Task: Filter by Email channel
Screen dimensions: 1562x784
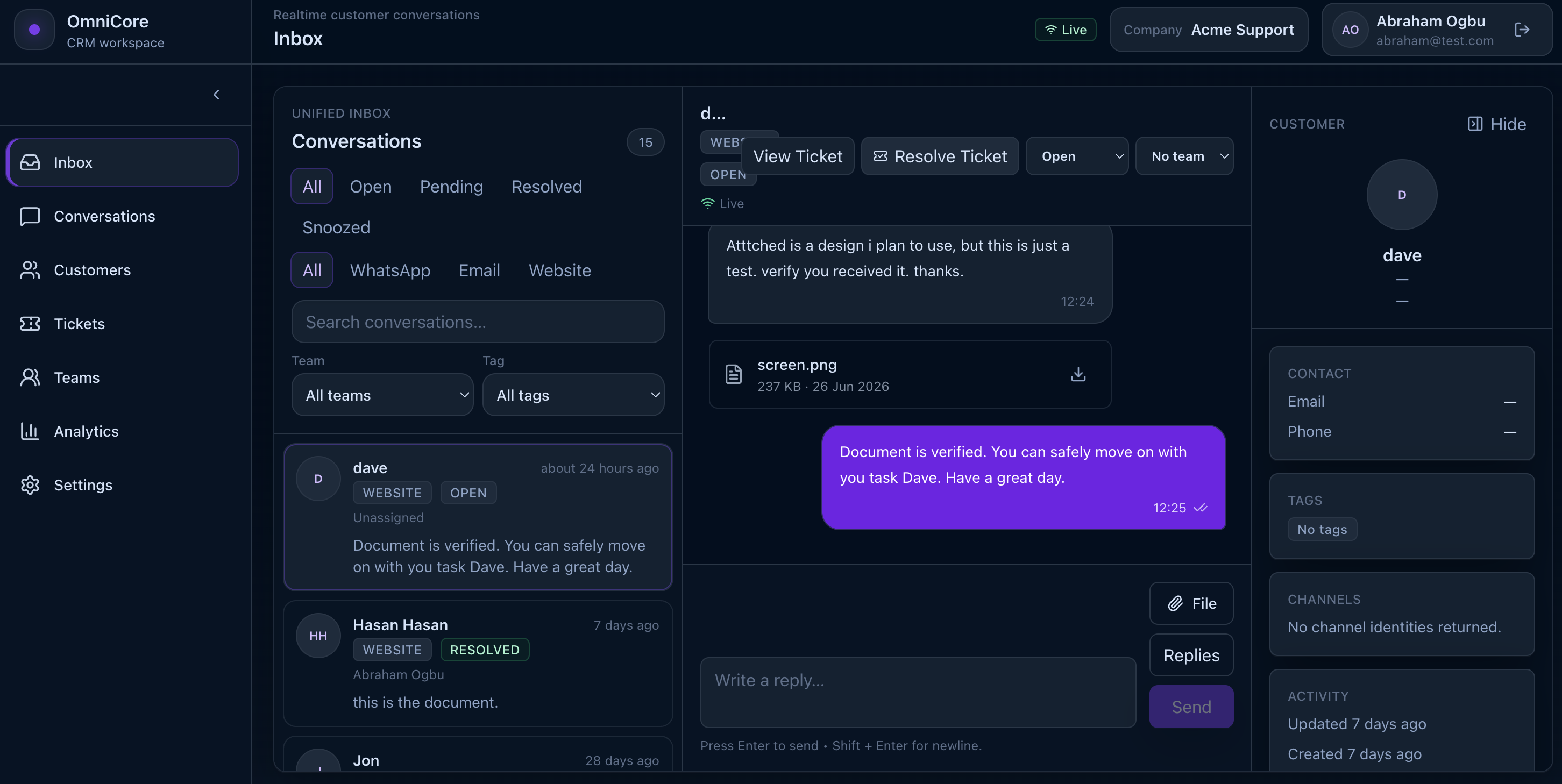Action: (x=480, y=270)
